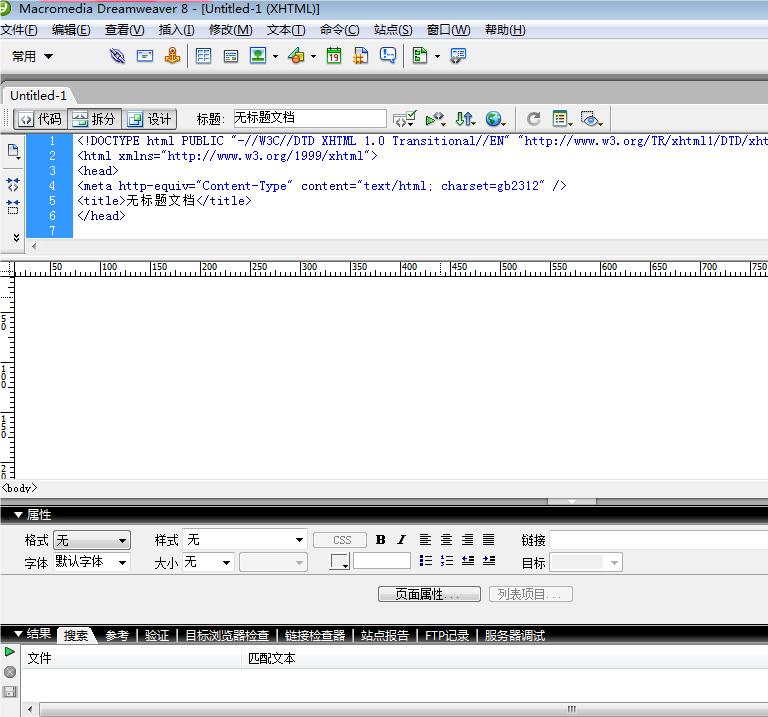Open the browser compatibility check icon
Screen dimensions: 768x717
point(405,119)
